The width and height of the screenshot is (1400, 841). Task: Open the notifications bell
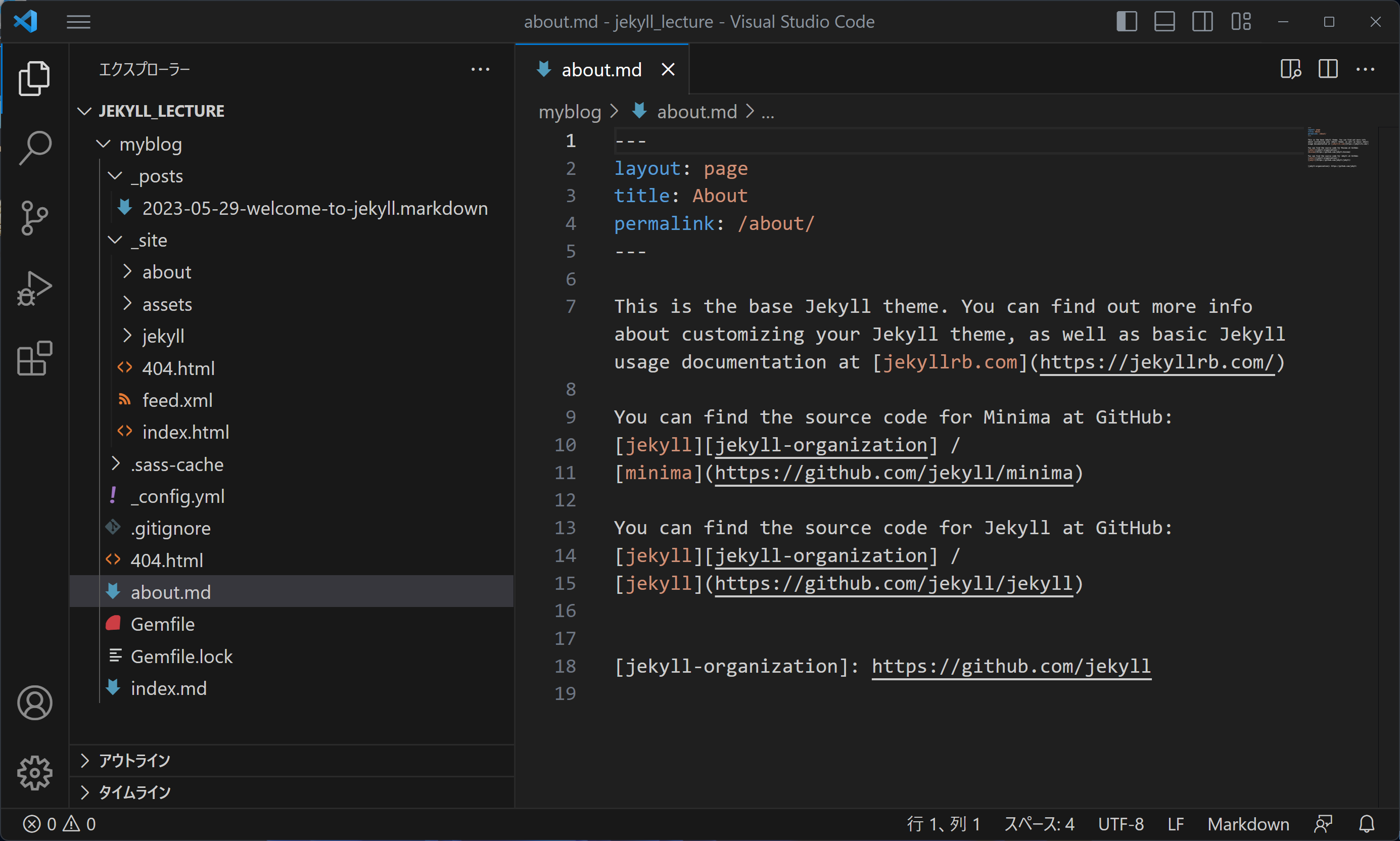click(x=1367, y=823)
